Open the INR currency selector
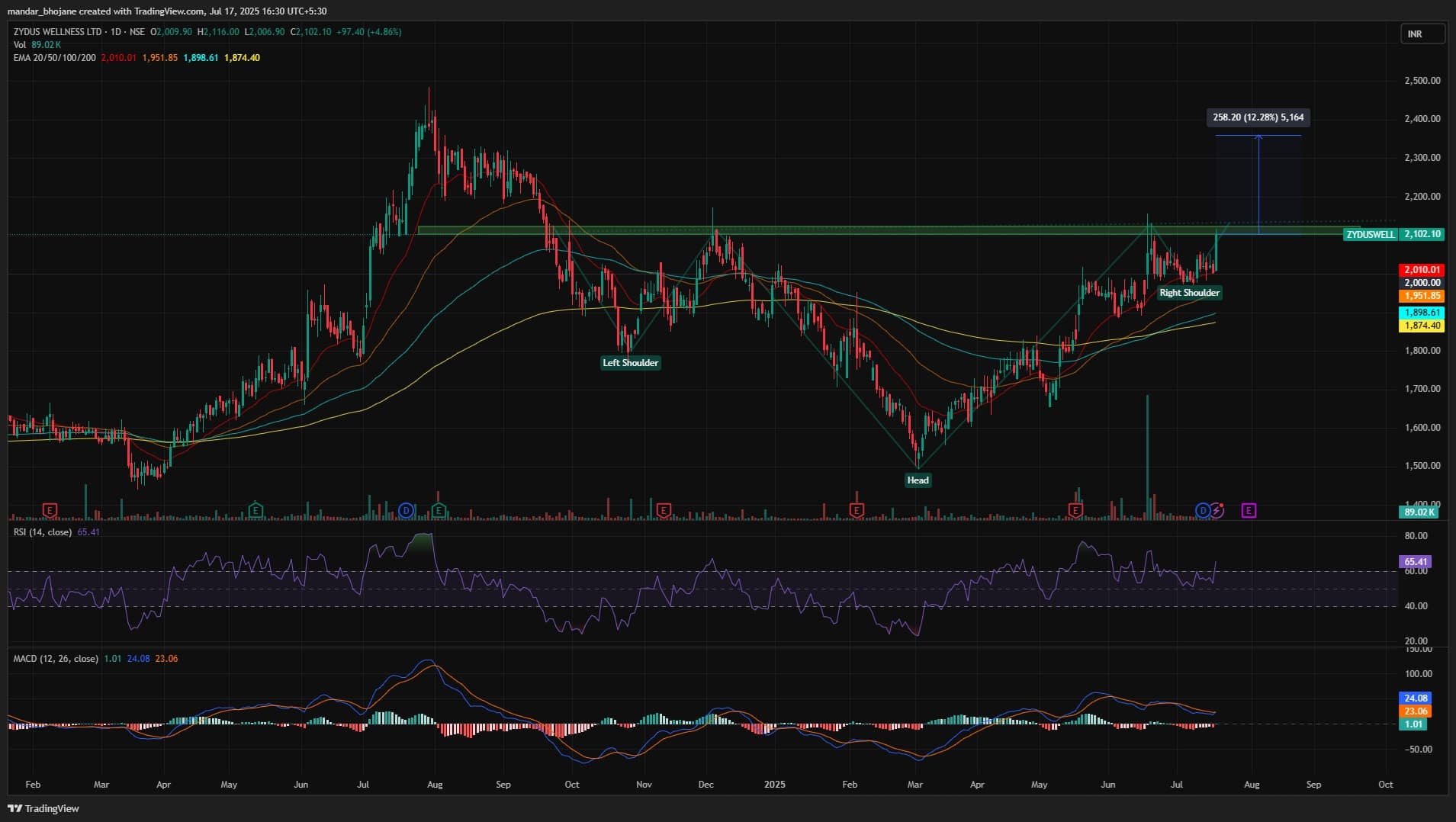 (1422, 34)
